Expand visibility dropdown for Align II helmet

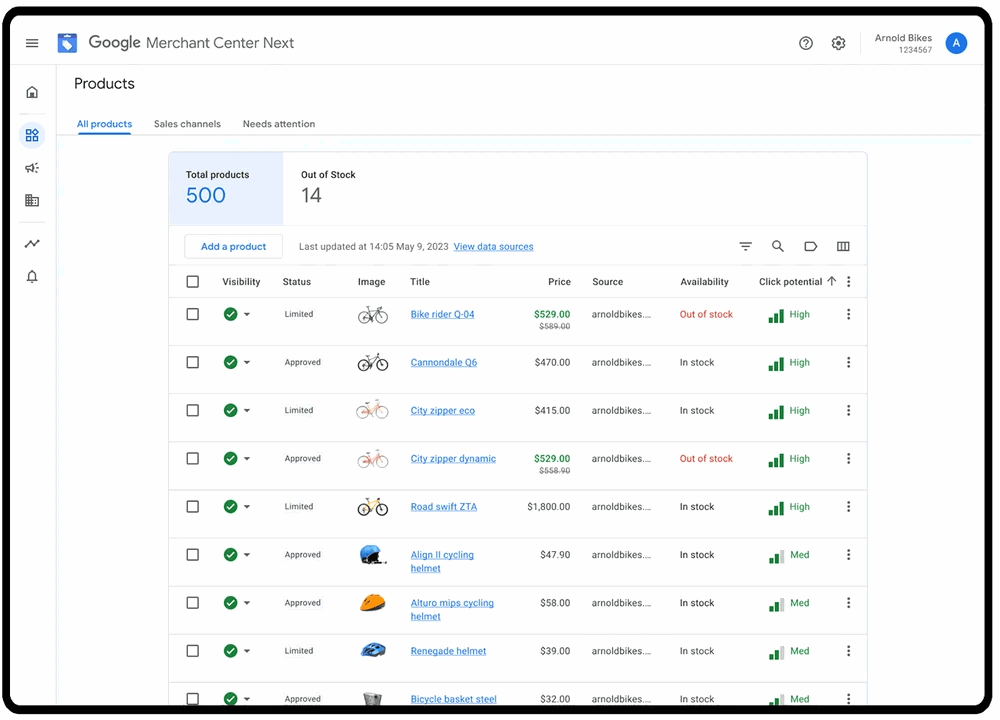point(247,555)
